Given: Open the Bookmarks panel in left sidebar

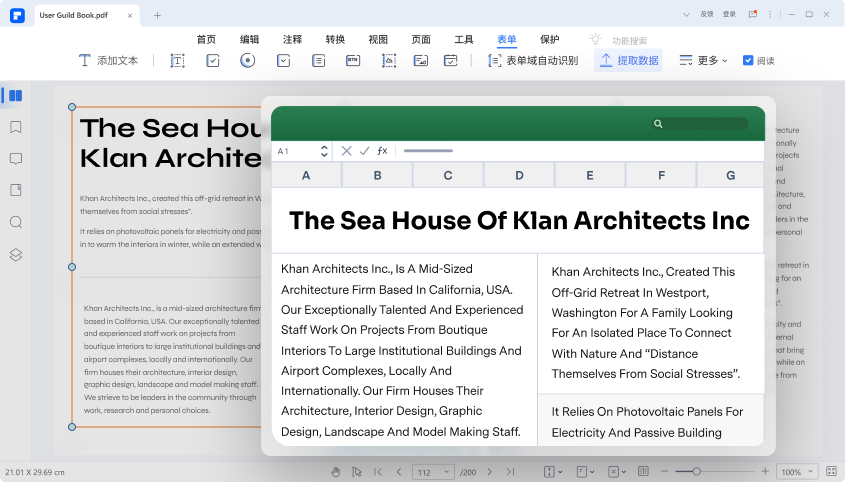Looking at the screenshot, I should pos(15,127).
